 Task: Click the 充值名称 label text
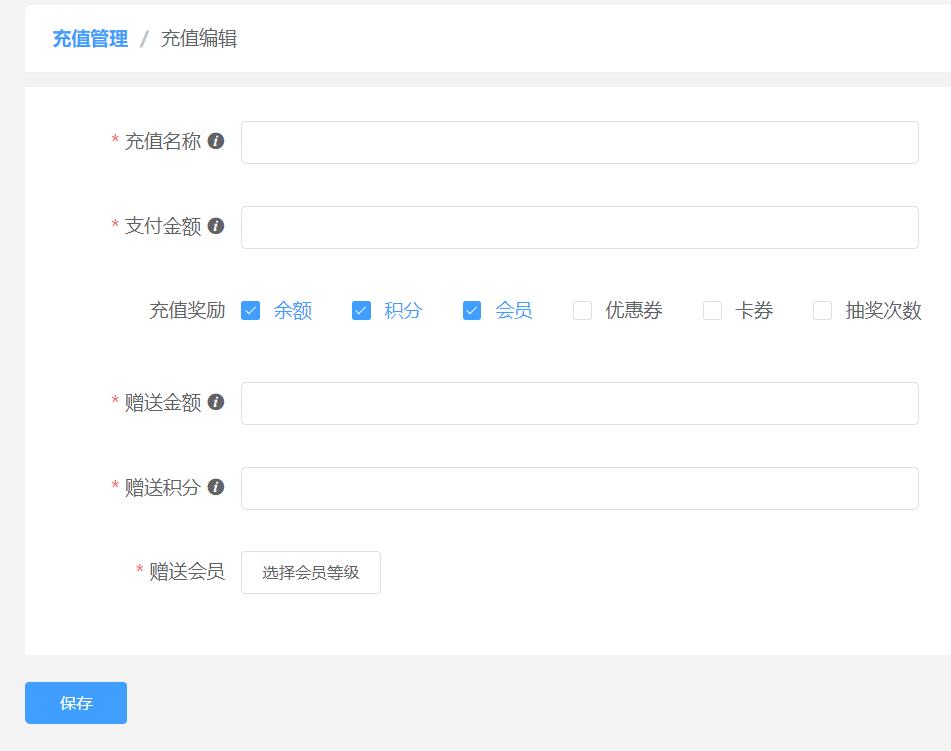pyautogui.click(x=163, y=141)
